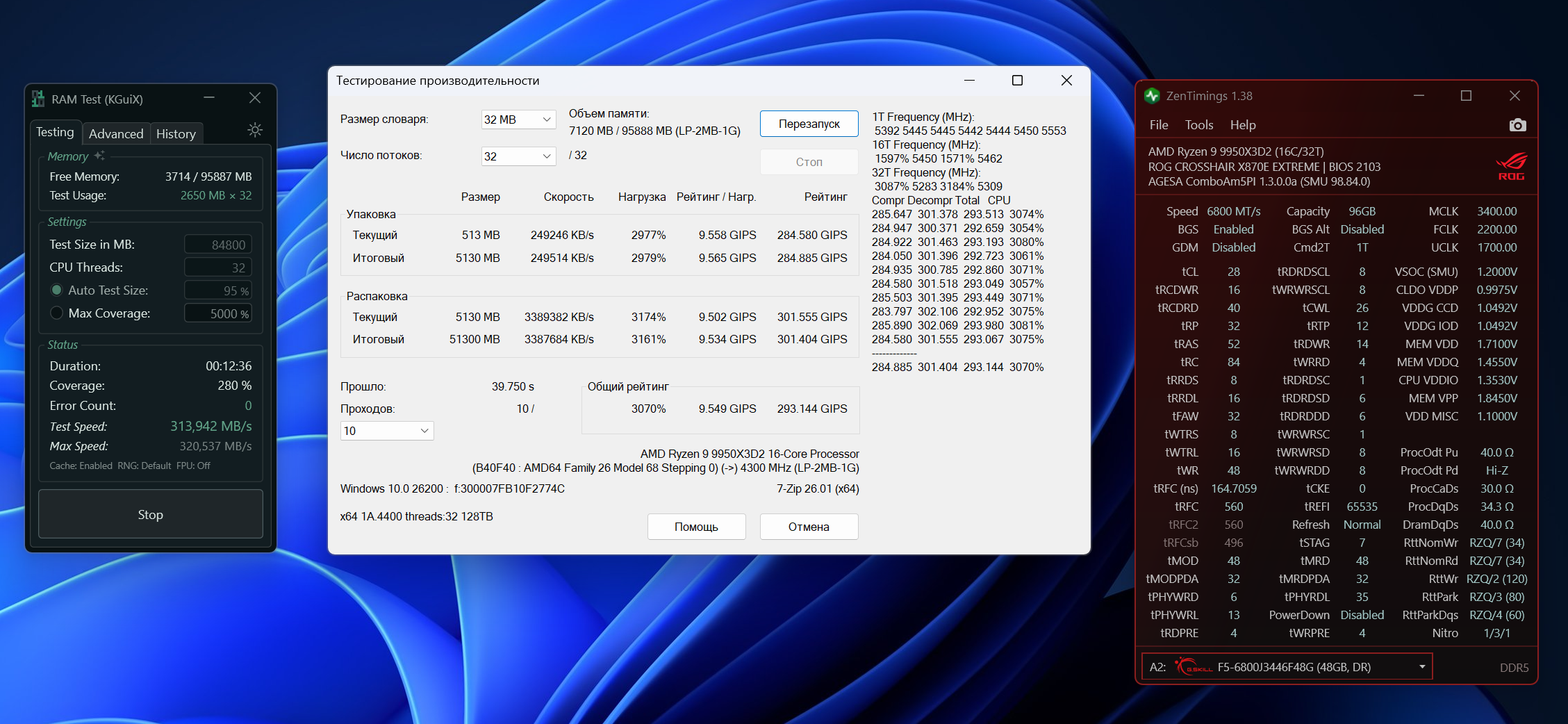Image resolution: width=1568 pixels, height=724 pixels.
Task: Switch to the Testing tab in RAM Test
Action: tap(55, 132)
